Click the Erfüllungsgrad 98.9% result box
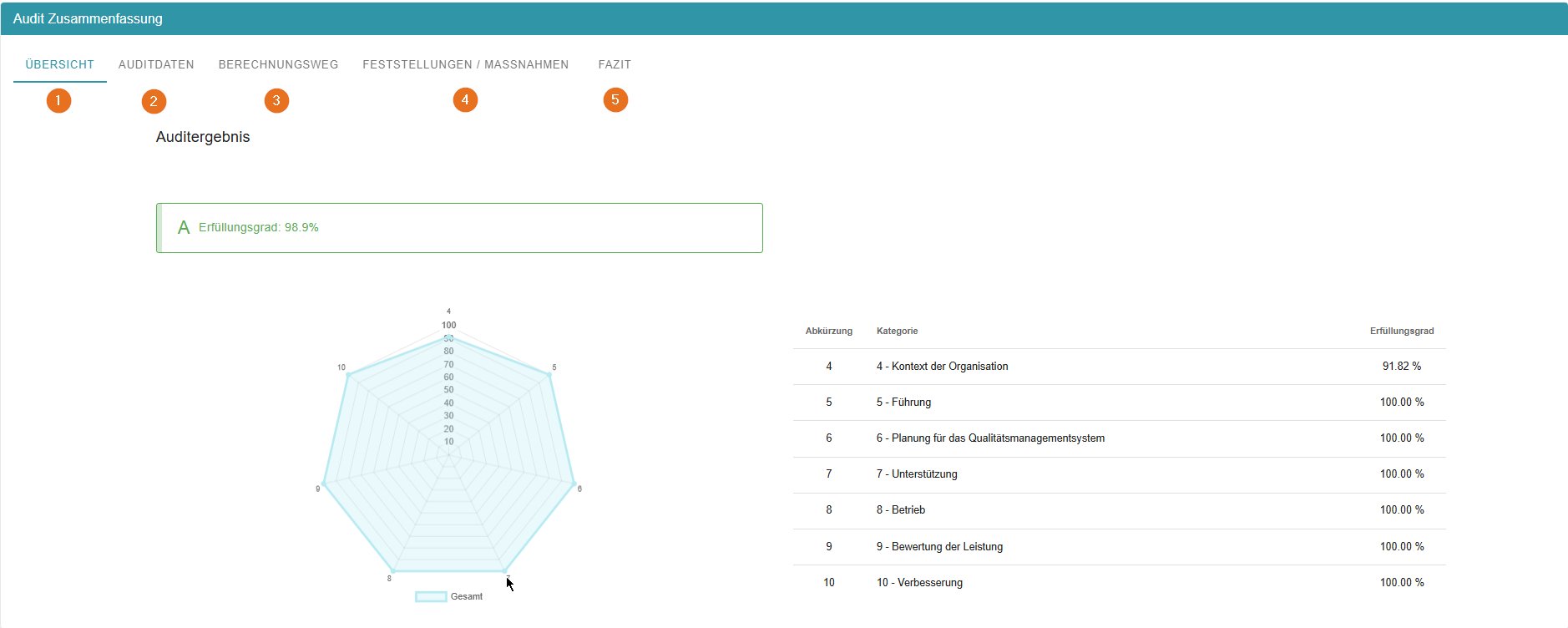1568x628 pixels. [459, 228]
